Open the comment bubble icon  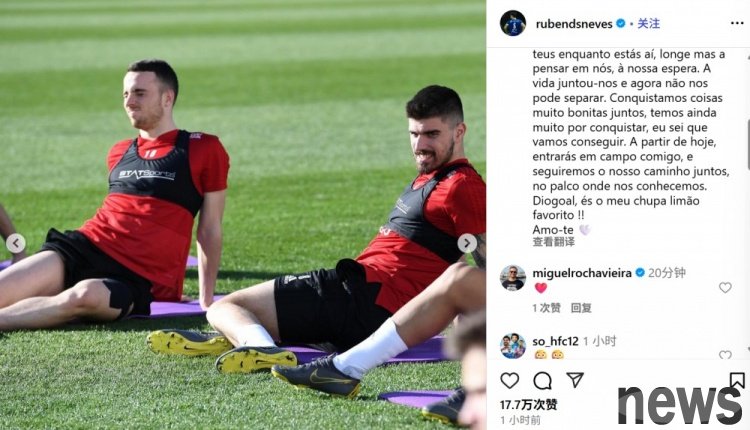point(542,381)
